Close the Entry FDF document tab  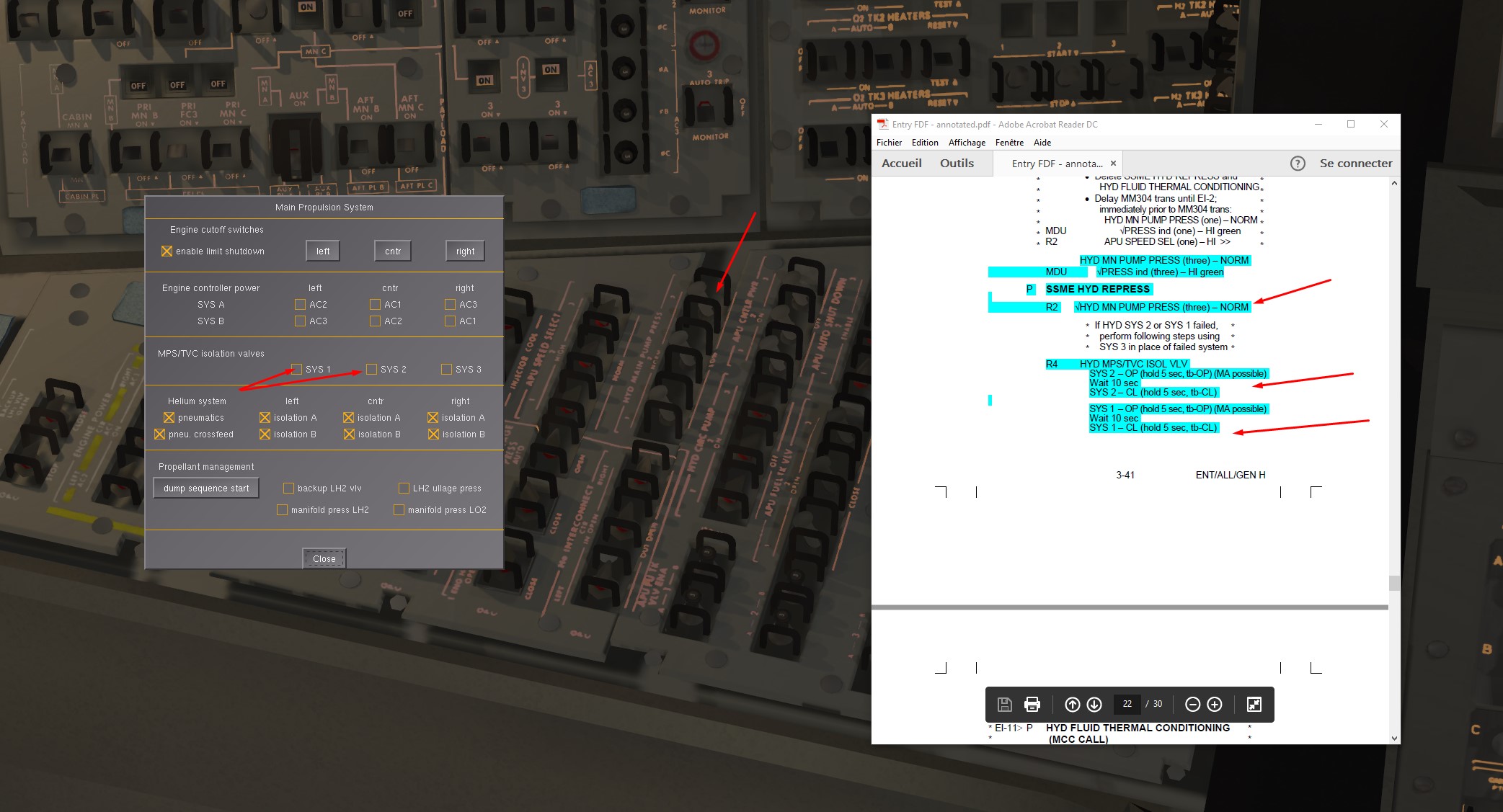click(x=1113, y=164)
